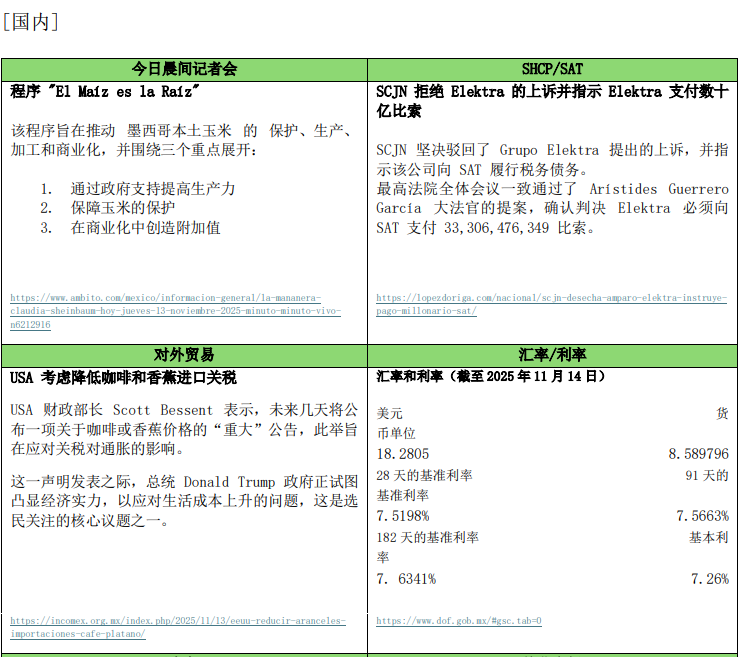Click the 7.5663% 91-day rate value
The height and width of the screenshot is (657, 740).
coord(702,516)
